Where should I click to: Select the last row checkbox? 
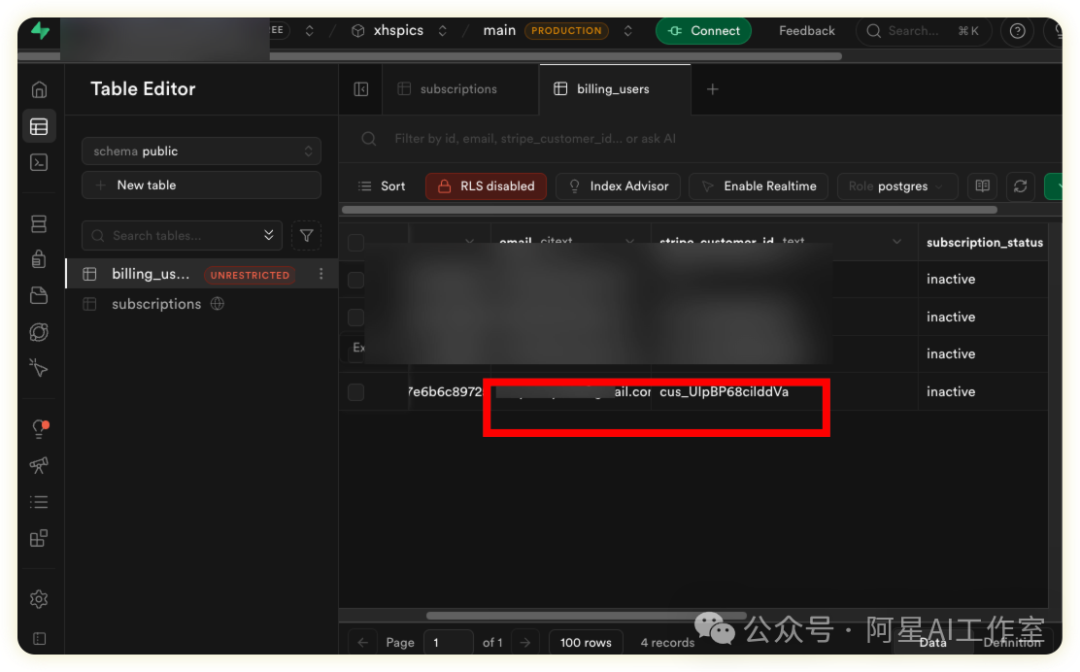(x=356, y=392)
